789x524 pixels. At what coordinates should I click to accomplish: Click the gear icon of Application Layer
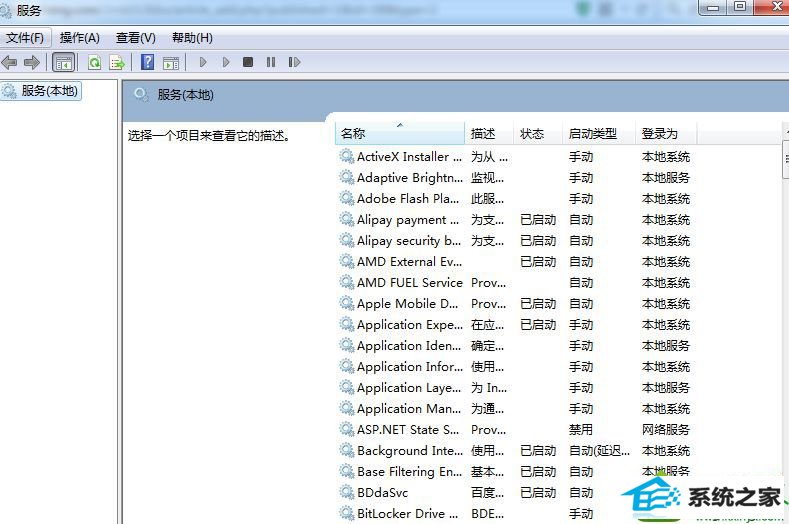tap(346, 388)
